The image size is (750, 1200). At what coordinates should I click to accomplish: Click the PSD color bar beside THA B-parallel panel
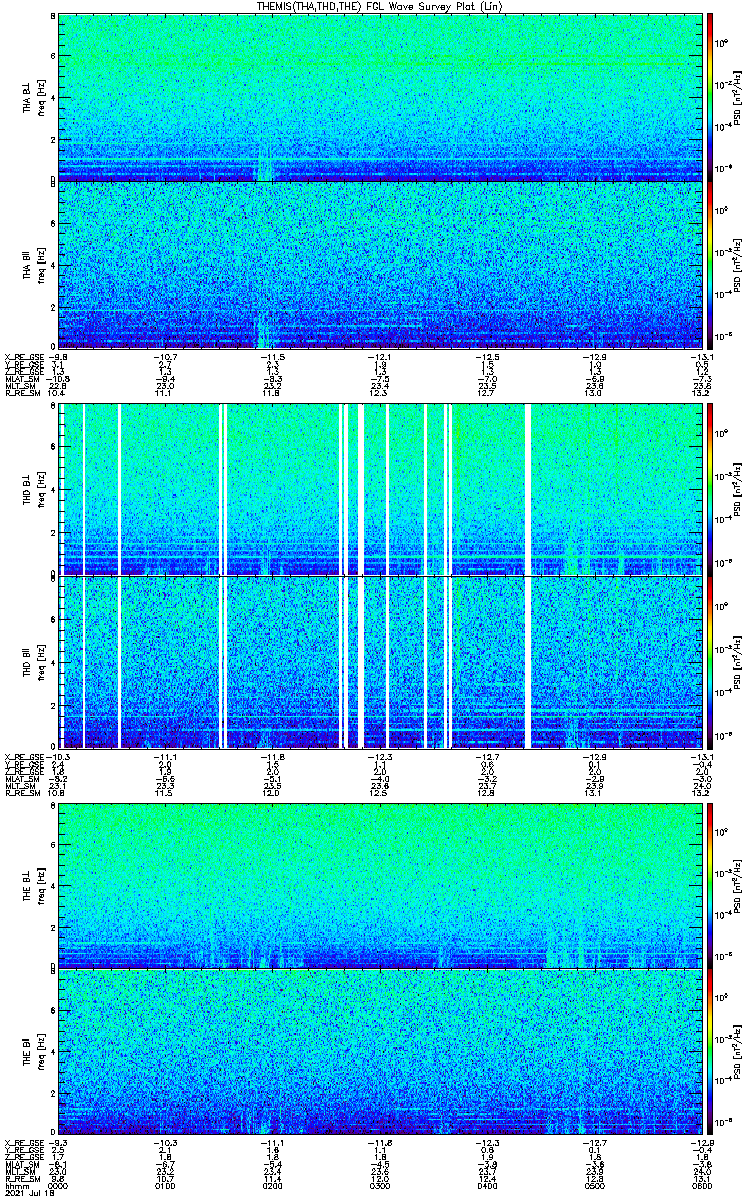click(x=710, y=265)
